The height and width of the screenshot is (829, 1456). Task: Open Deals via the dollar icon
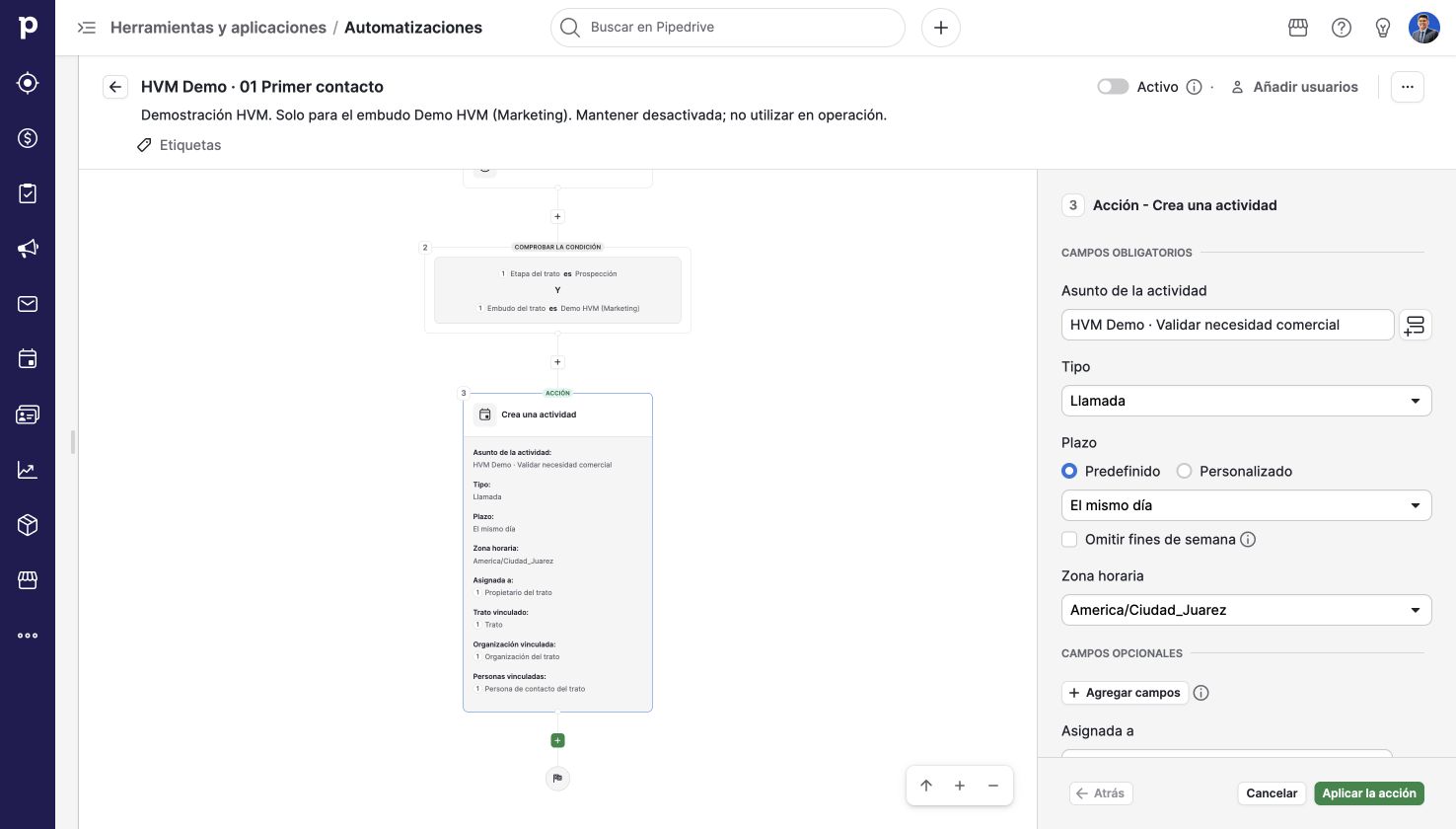click(28, 138)
